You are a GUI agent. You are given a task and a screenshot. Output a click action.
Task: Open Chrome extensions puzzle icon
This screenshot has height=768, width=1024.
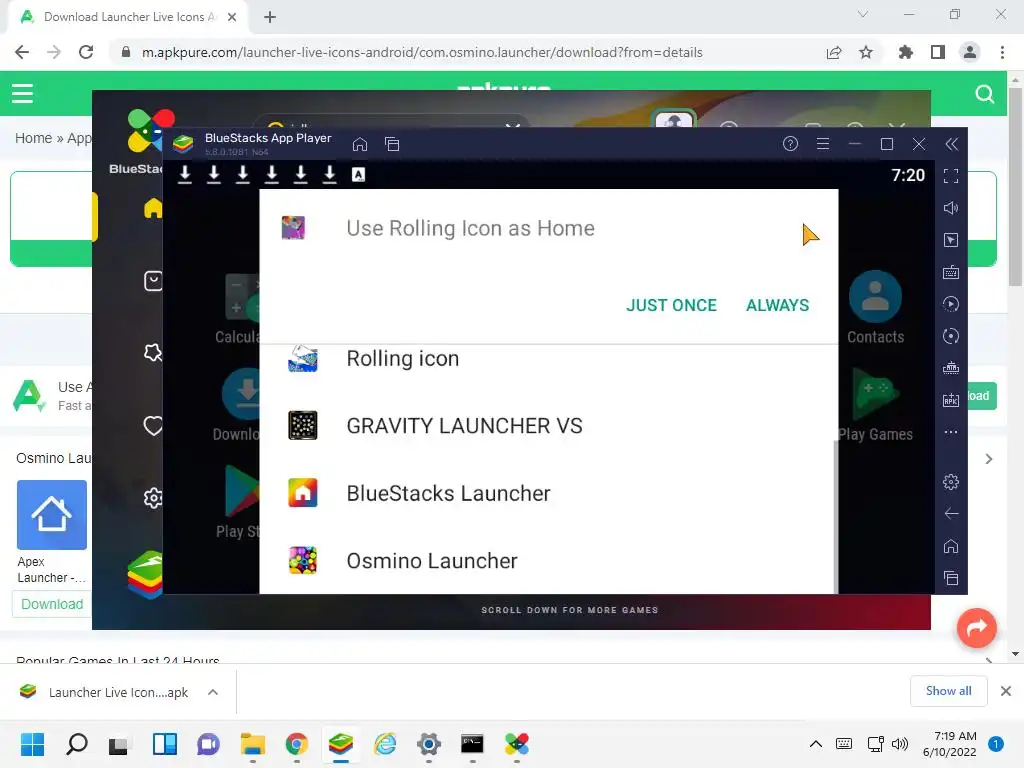coord(906,52)
